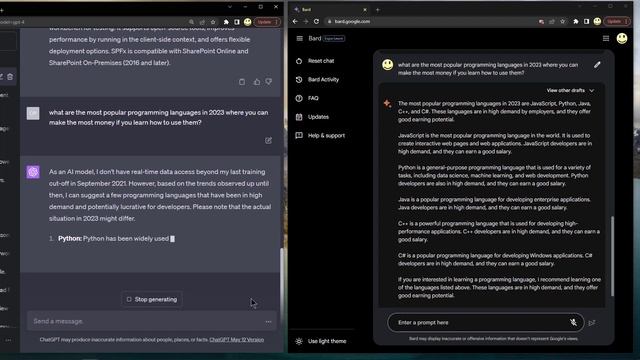Viewport: 640px width, 360px height.
Task: Open Bard Activity in the sidebar
Action: click(x=318, y=80)
